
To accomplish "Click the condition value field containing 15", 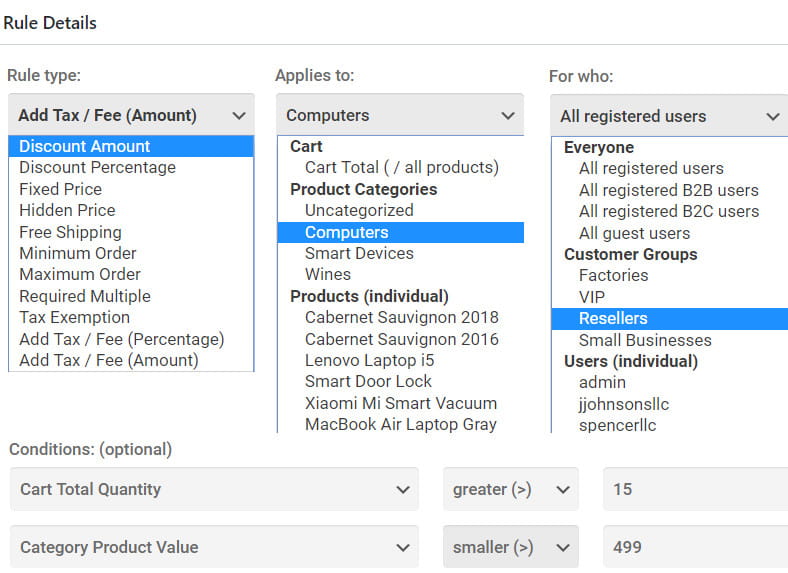I will [695, 489].
